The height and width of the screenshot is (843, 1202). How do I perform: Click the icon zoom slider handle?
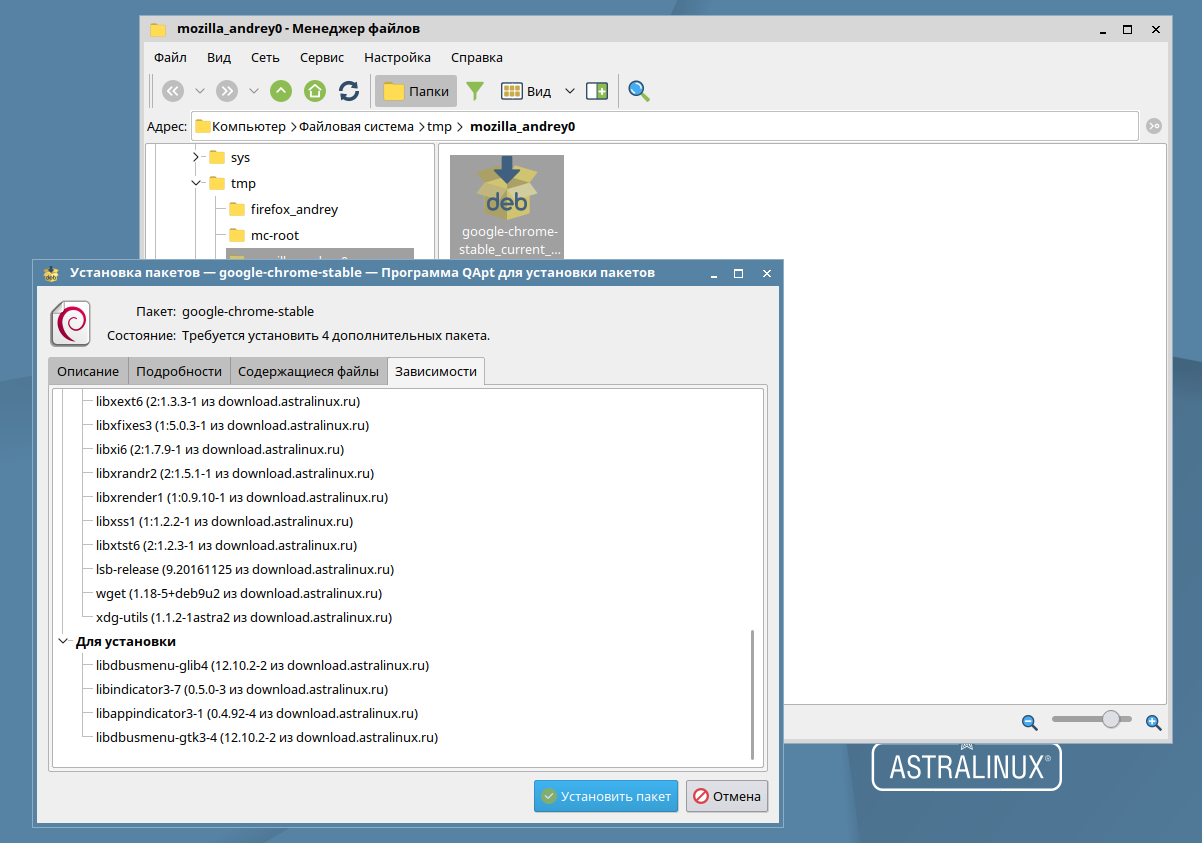[x=1111, y=719]
